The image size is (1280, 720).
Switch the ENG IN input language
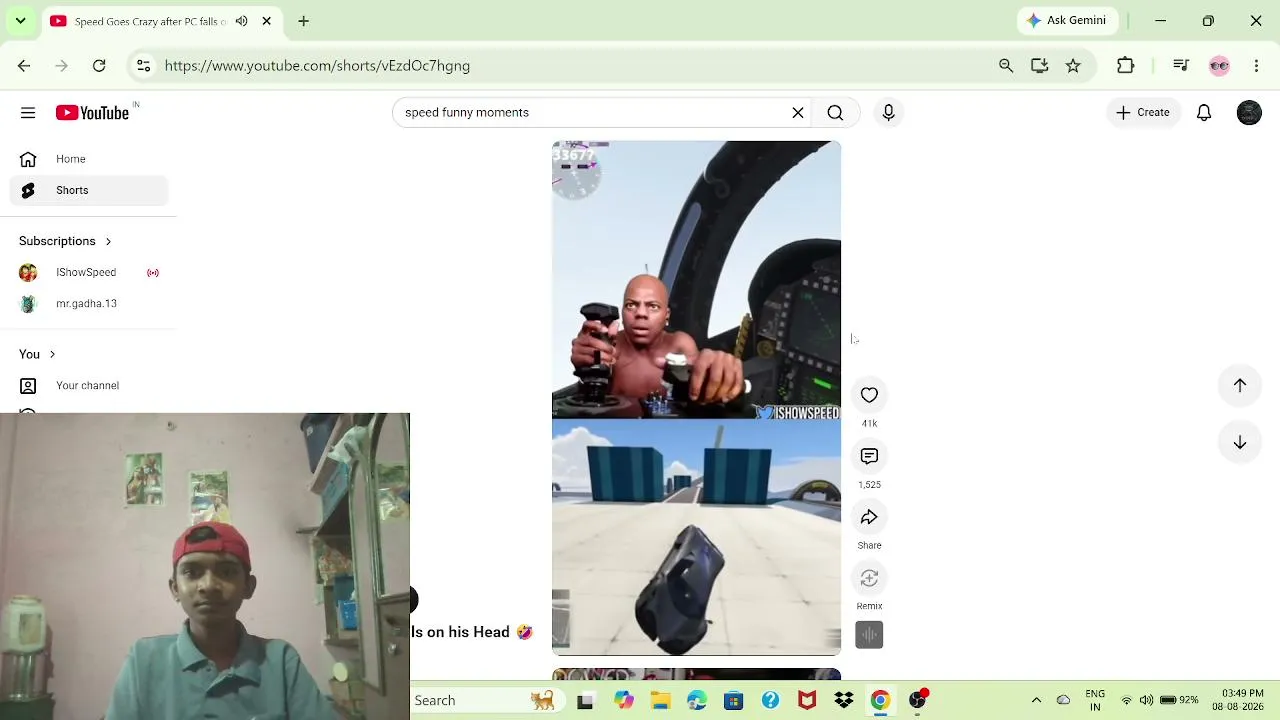tap(1095, 701)
